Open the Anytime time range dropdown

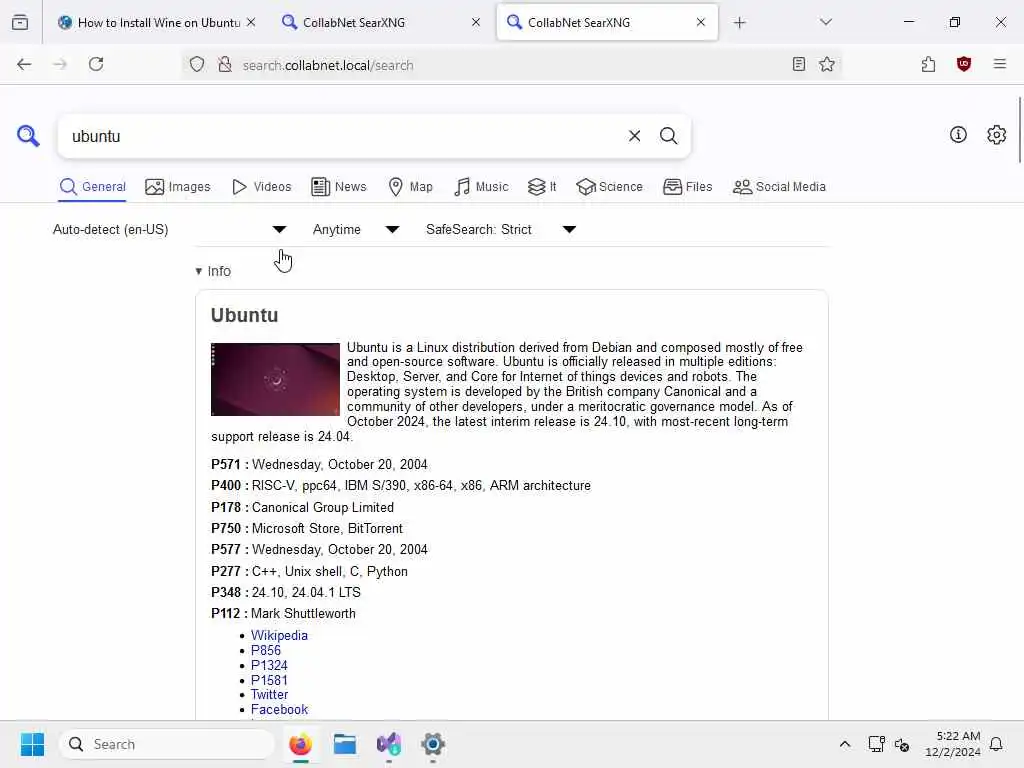(x=355, y=229)
